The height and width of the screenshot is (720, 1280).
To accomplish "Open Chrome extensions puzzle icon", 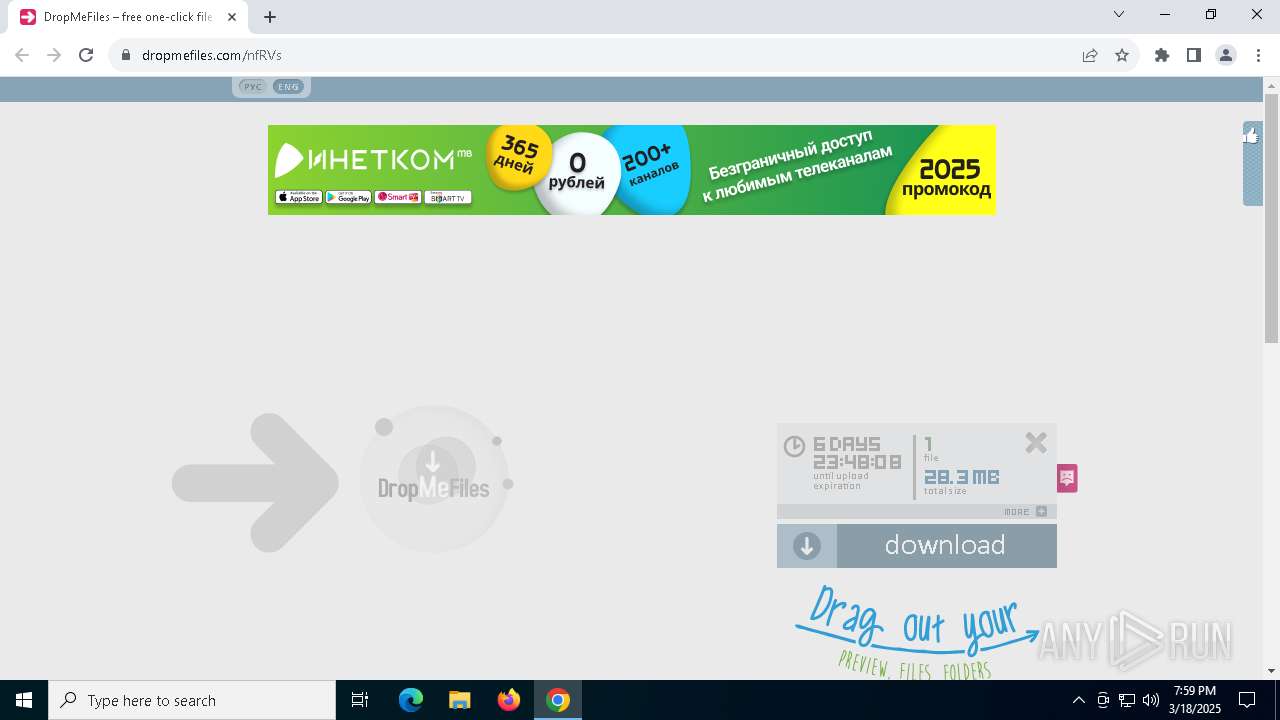I will (1162, 55).
